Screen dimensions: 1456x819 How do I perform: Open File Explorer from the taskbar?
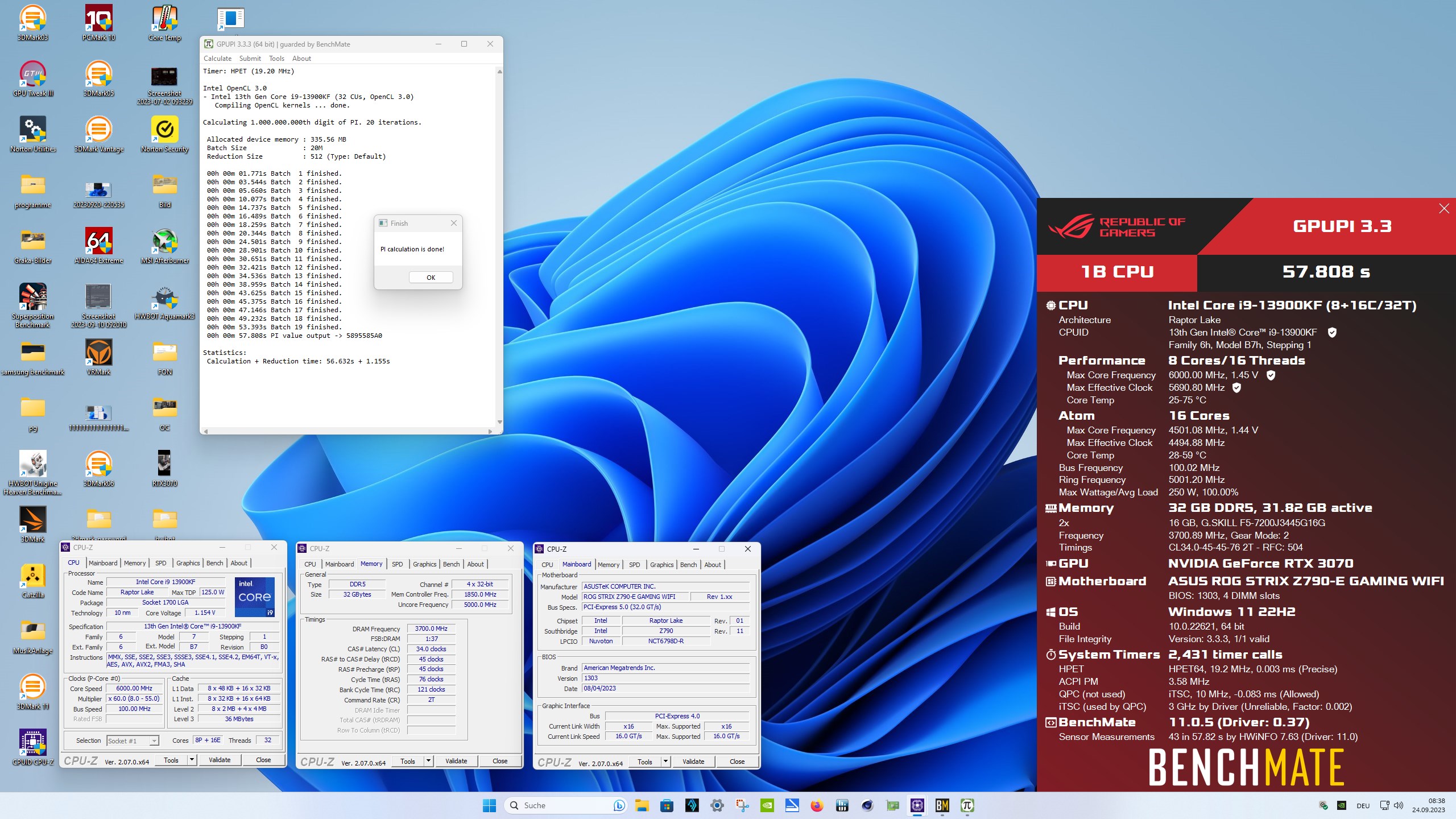[642, 805]
